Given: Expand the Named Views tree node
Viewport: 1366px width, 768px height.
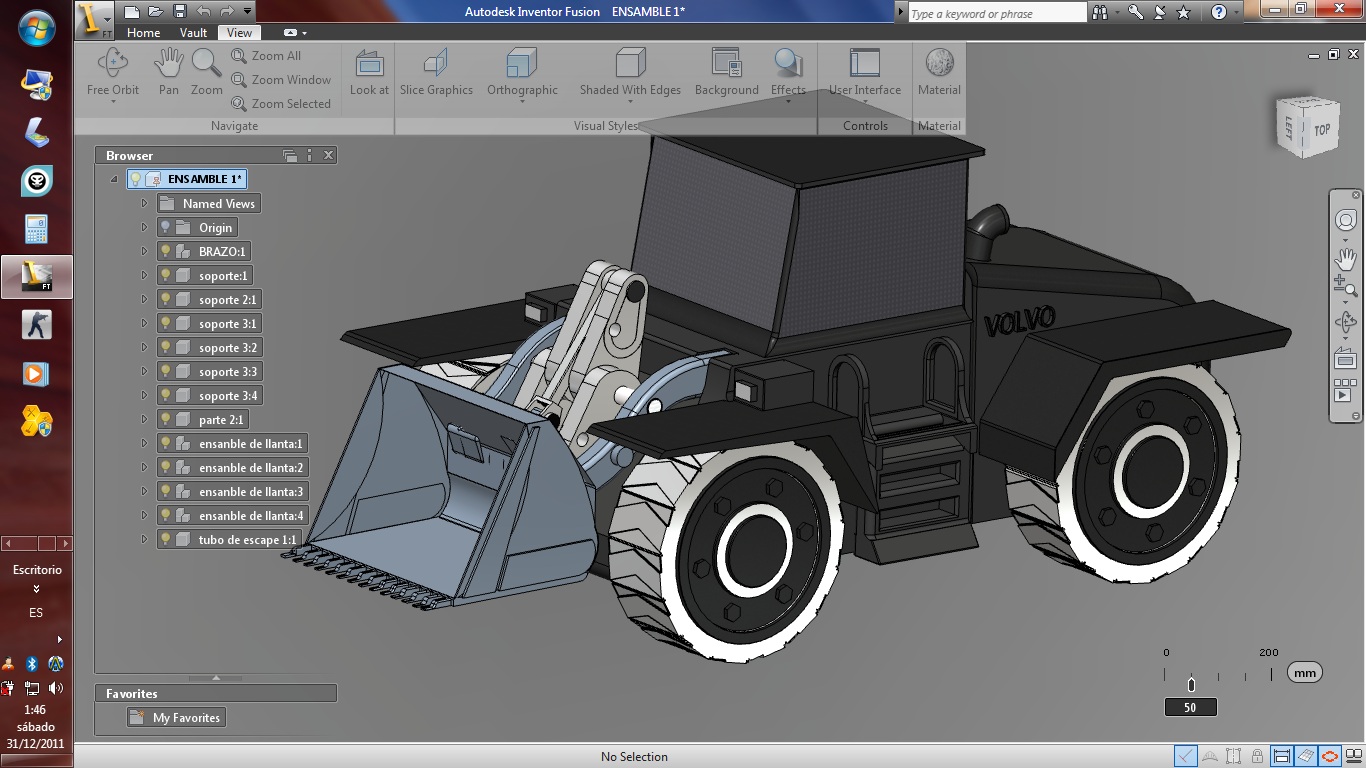Looking at the screenshot, I should 145,203.
